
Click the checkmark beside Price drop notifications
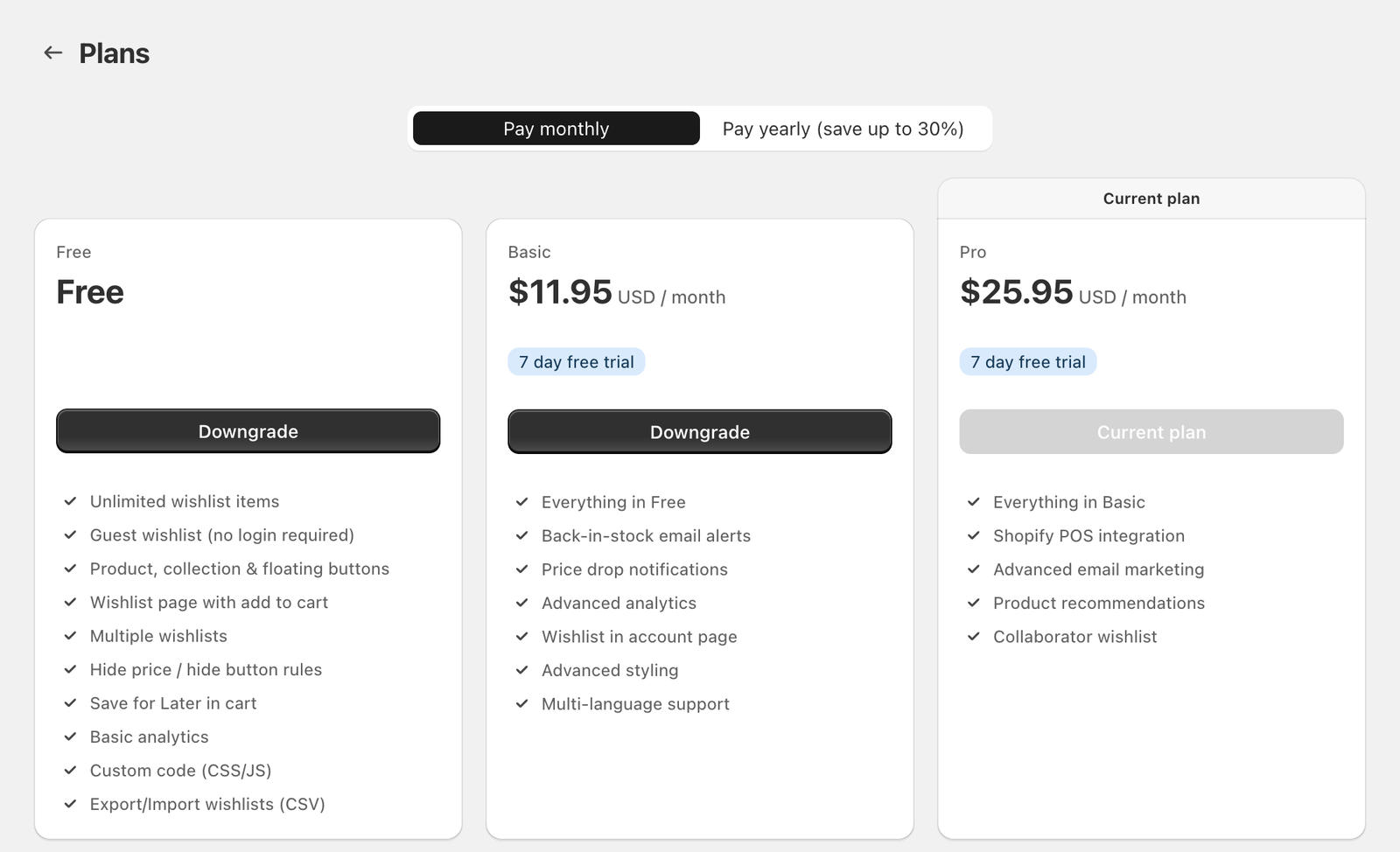pos(522,569)
